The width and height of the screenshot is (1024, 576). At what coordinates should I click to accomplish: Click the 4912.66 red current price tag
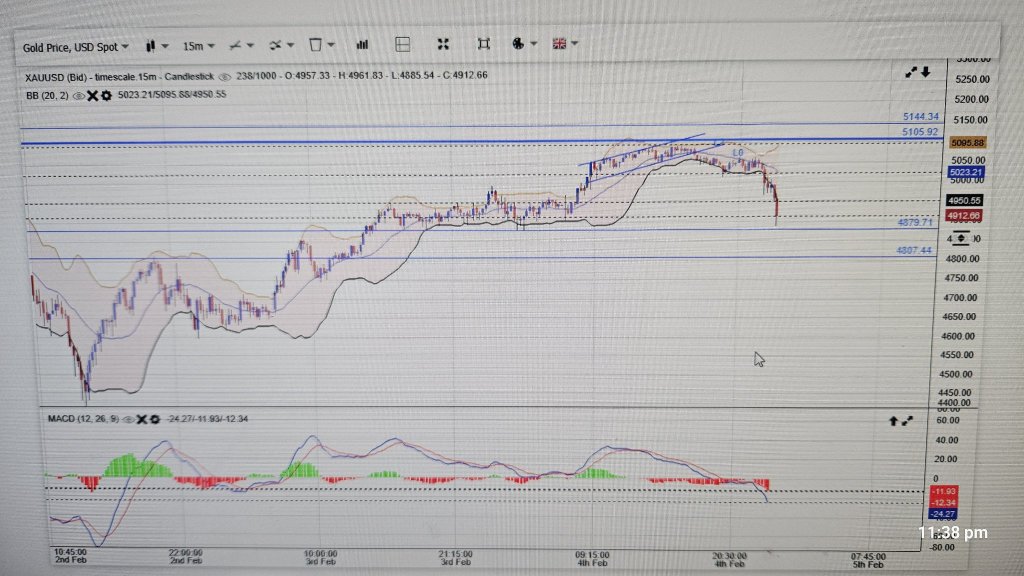coord(963,216)
